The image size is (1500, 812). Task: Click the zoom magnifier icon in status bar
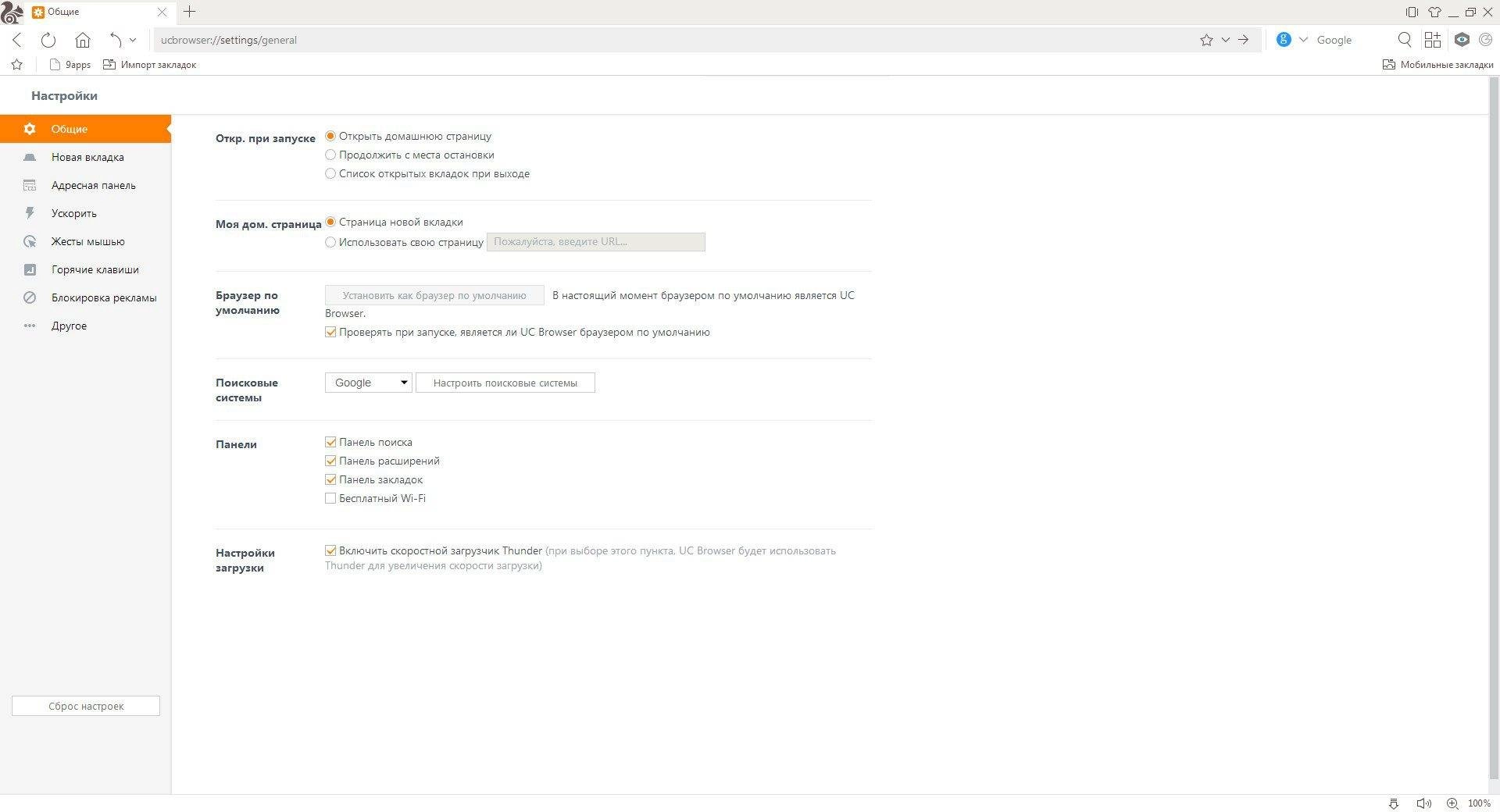point(1452,803)
